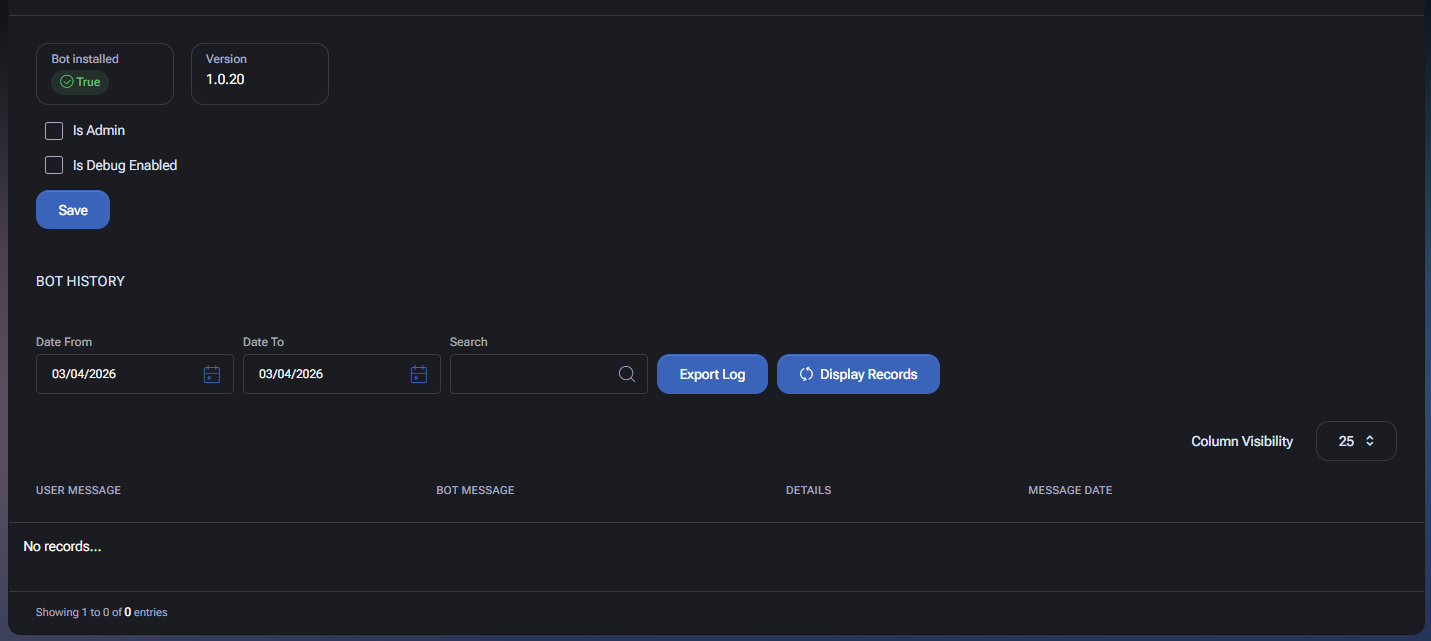Toggle the Is Debug Enabled checkbox

pyautogui.click(x=54, y=165)
